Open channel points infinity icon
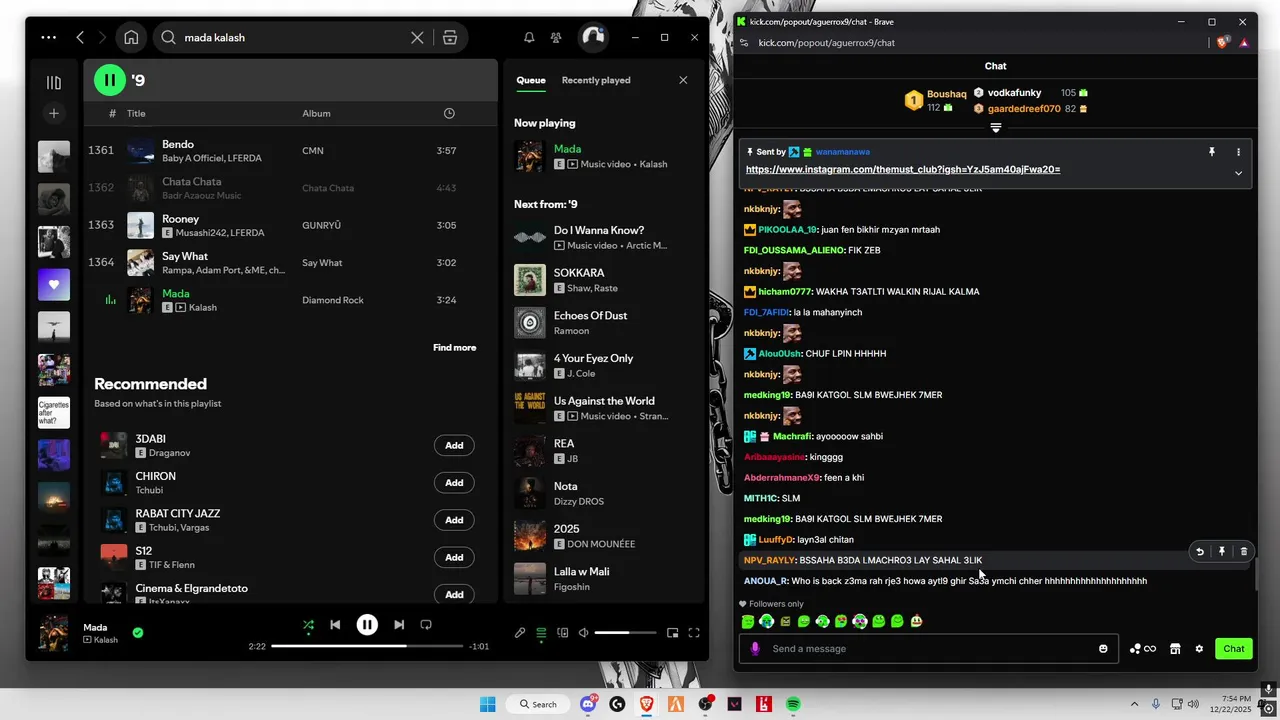This screenshot has width=1280, height=720. tap(1143, 649)
